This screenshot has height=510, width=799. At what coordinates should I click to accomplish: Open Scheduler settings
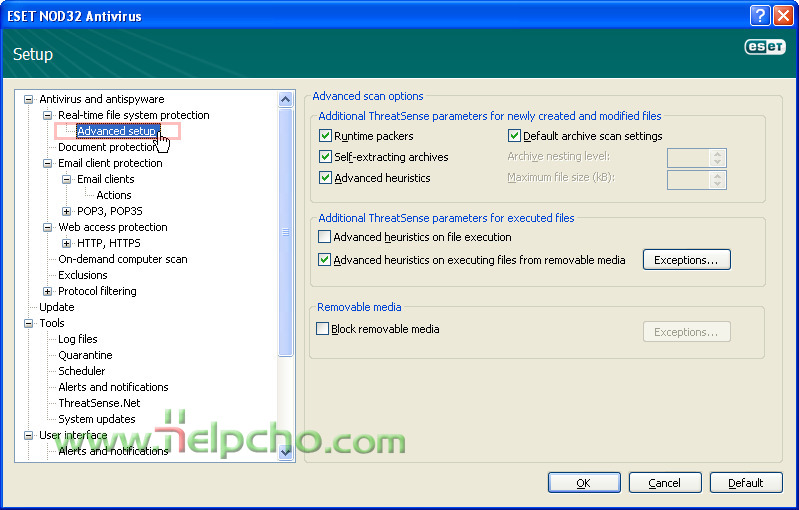(82, 371)
